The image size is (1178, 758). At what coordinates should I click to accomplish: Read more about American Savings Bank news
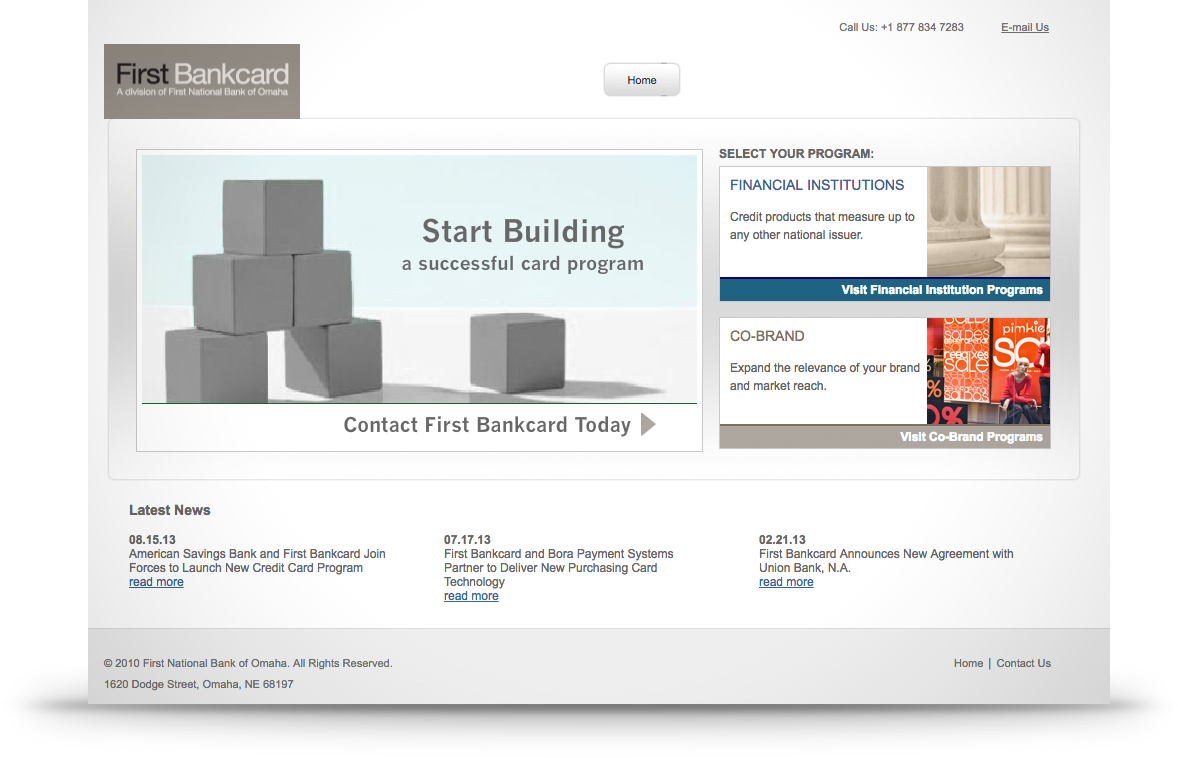click(x=156, y=582)
